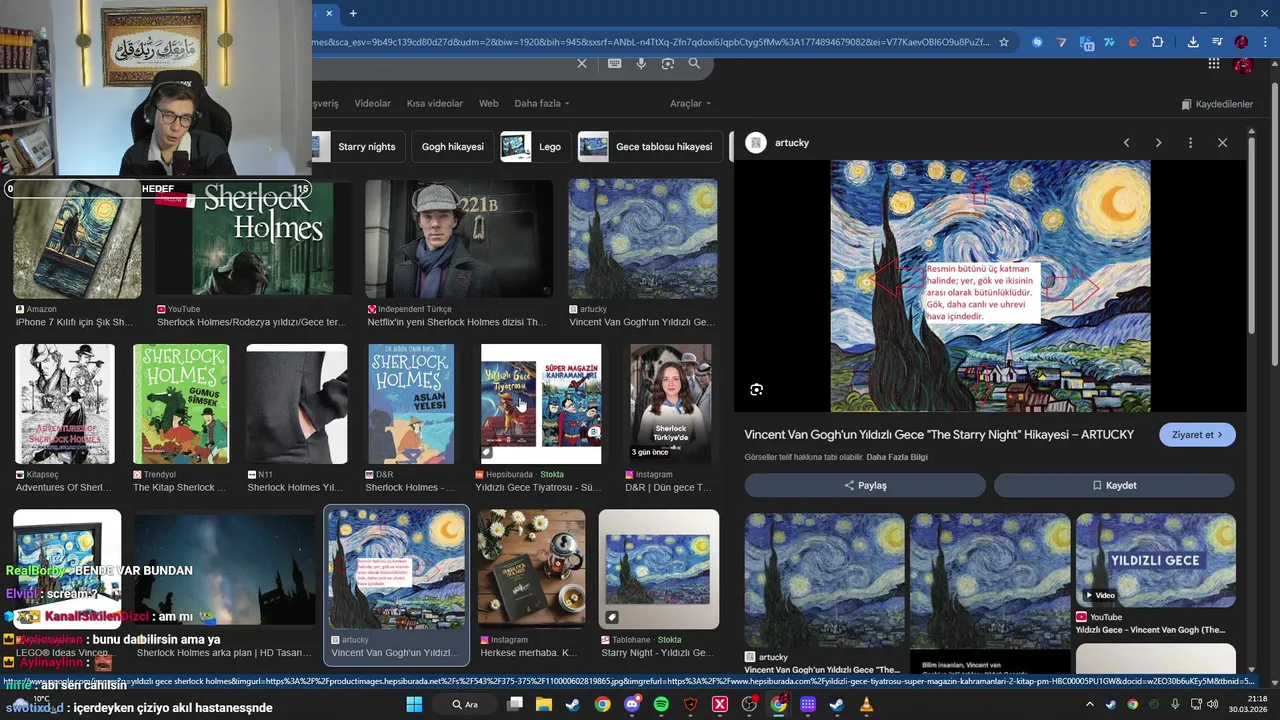Open Instagram Herkese merhaba coffee thumbnail
1280x720 pixels.
(531, 569)
